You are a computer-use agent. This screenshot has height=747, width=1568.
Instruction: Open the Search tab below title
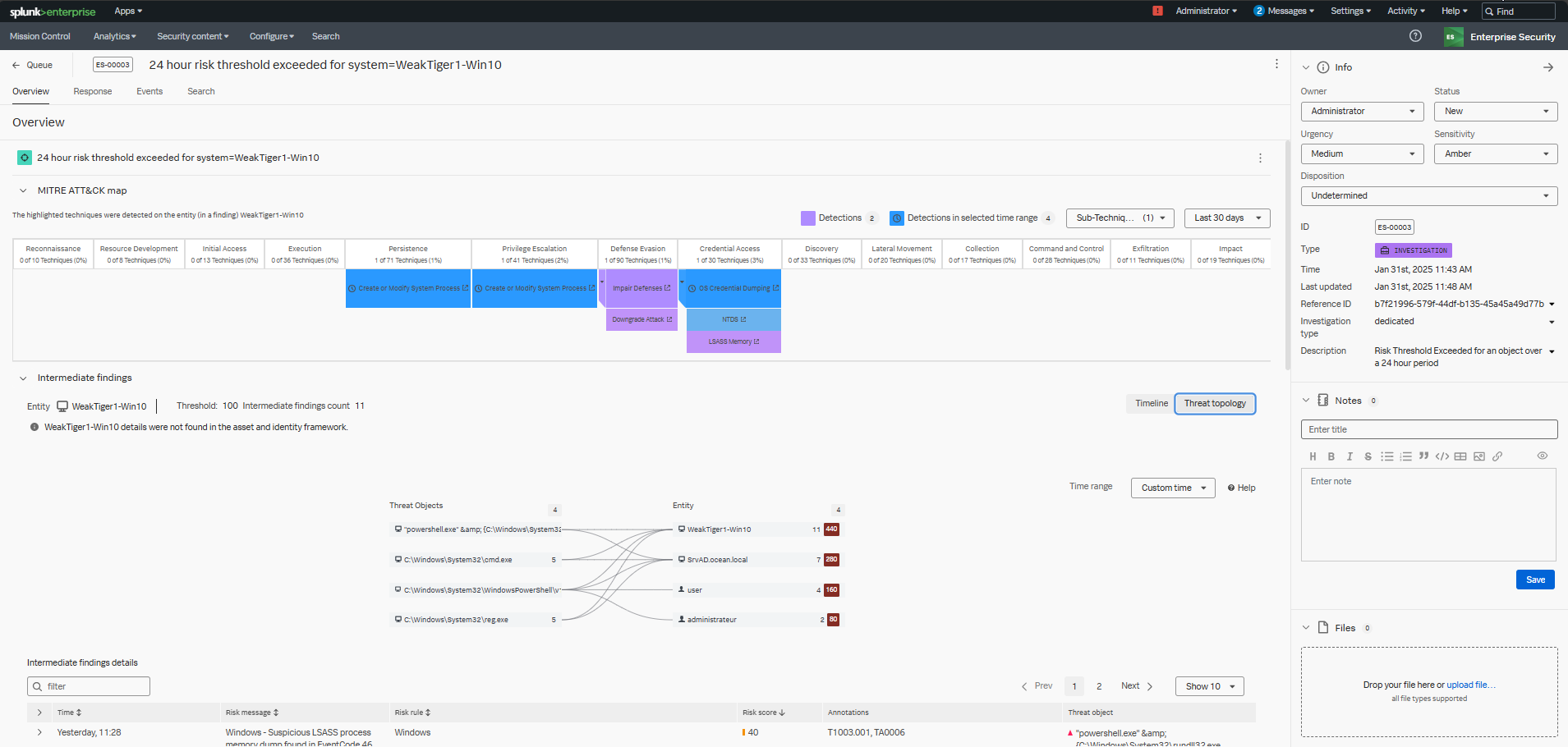point(201,91)
